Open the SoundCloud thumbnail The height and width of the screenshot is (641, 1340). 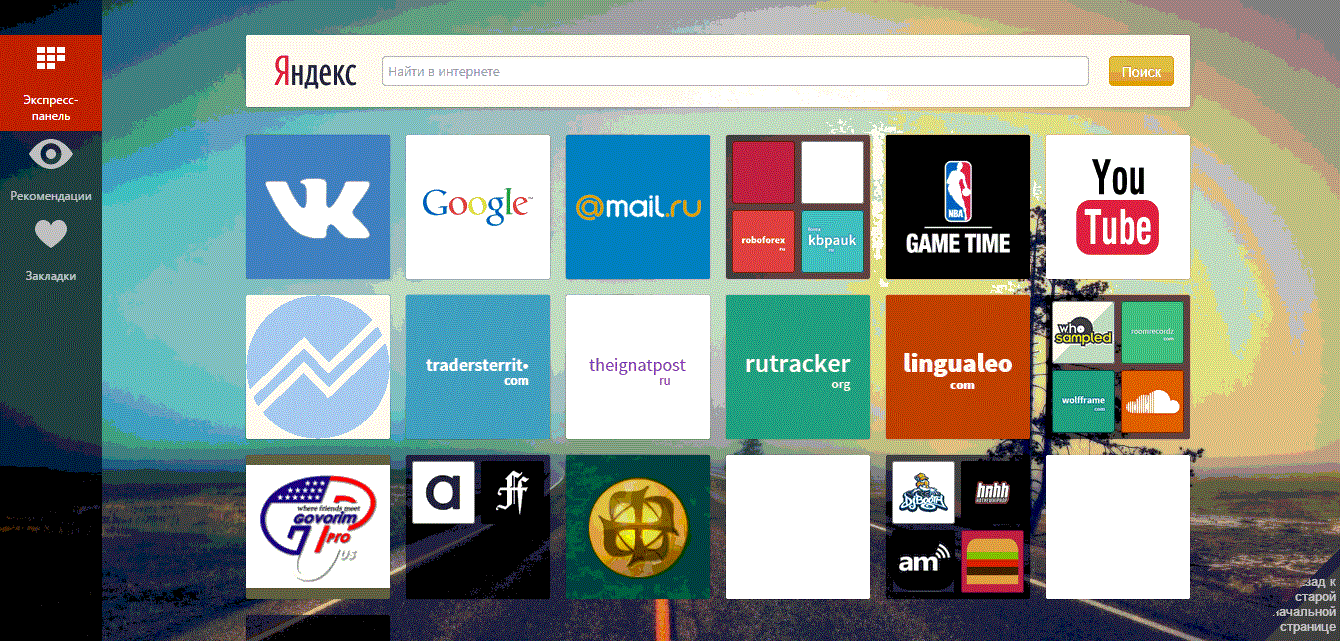point(1153,401)
